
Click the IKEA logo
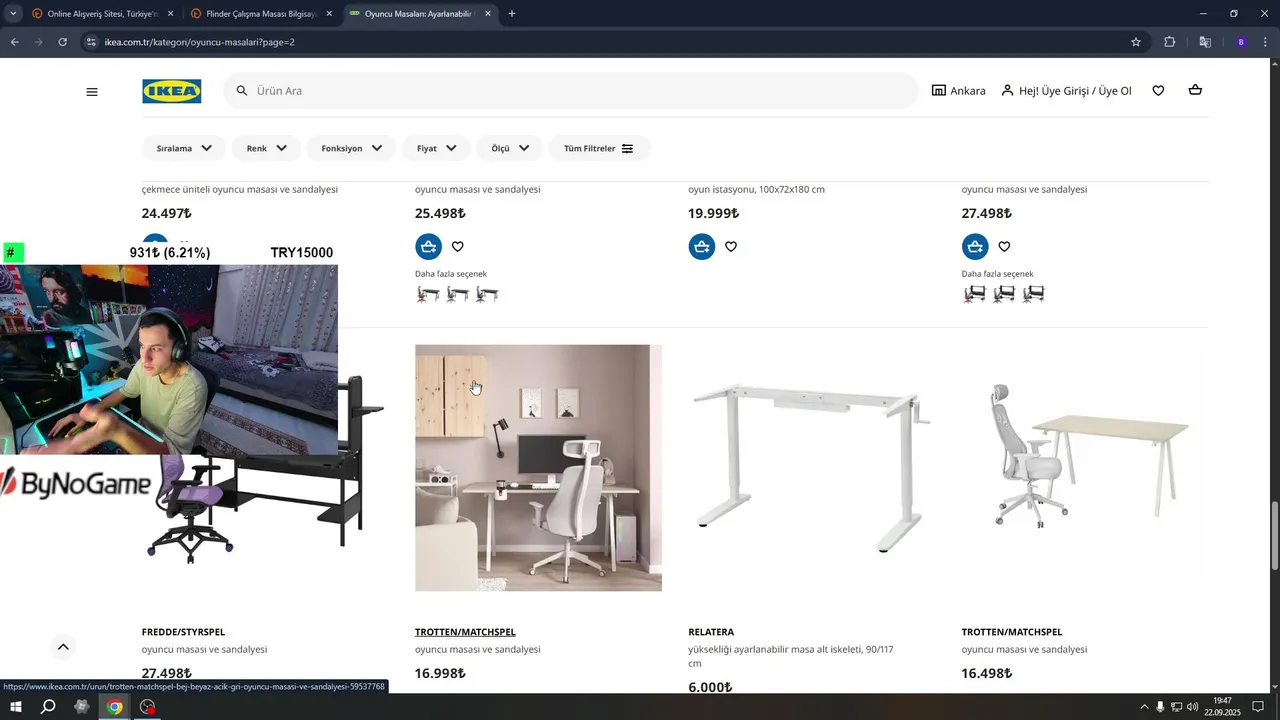tap(172, 91)
